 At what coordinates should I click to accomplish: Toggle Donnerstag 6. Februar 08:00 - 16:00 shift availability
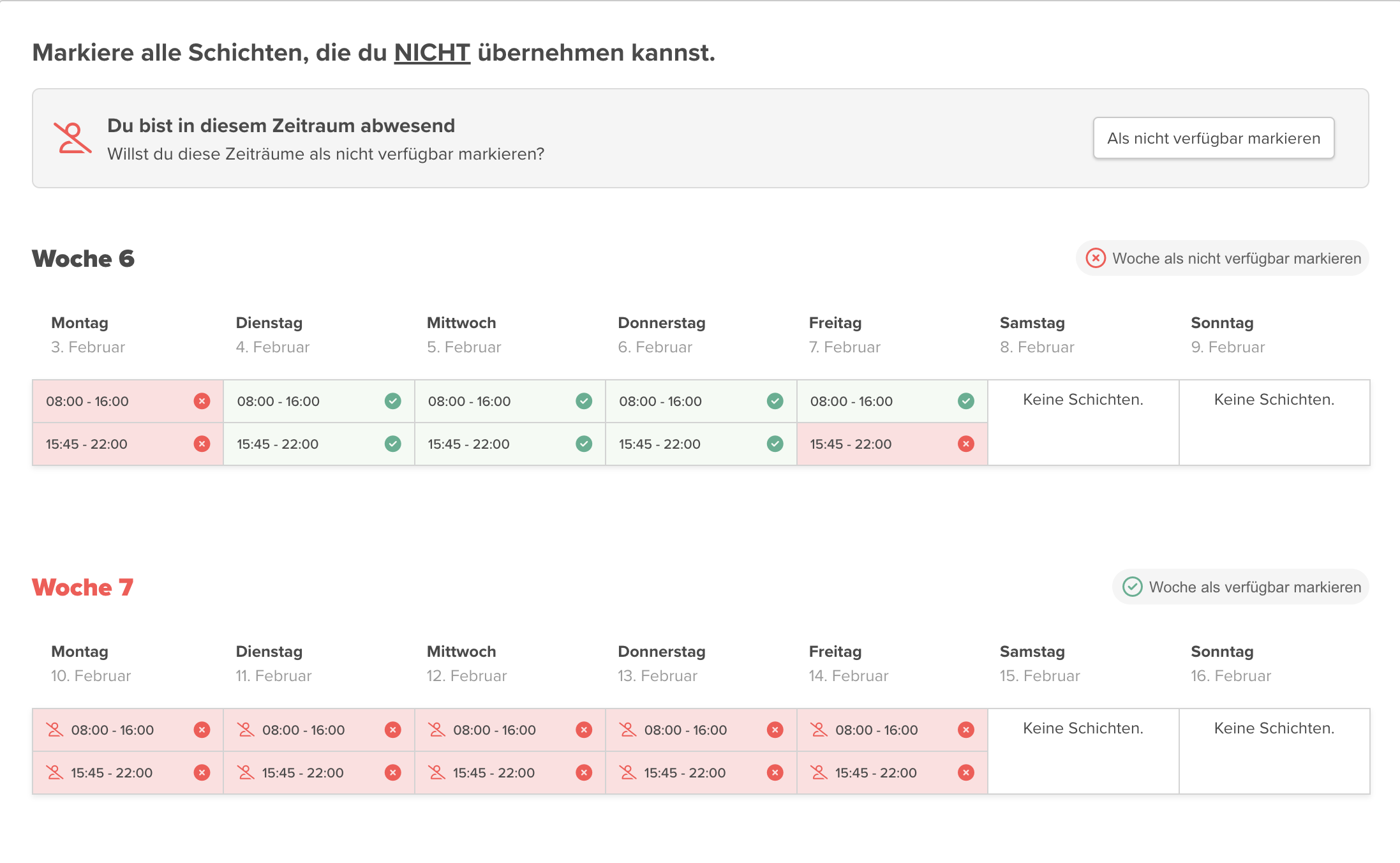[700, 401]
